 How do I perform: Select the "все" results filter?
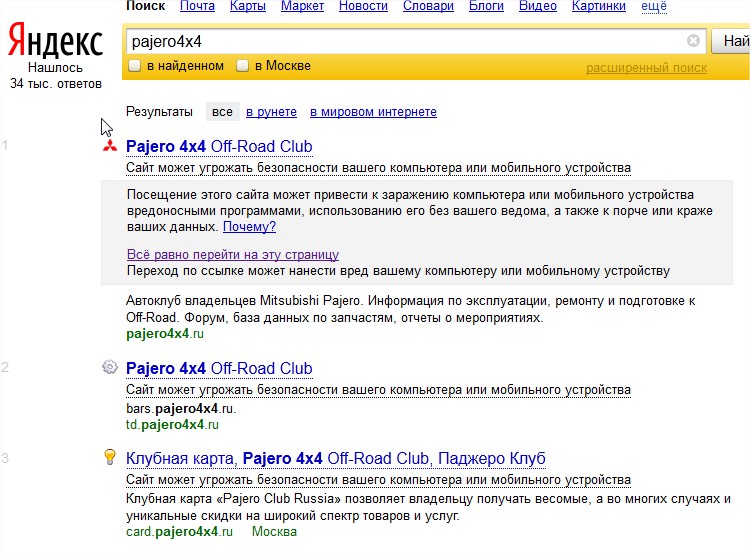pyautogui.click(x=222, y=112)
